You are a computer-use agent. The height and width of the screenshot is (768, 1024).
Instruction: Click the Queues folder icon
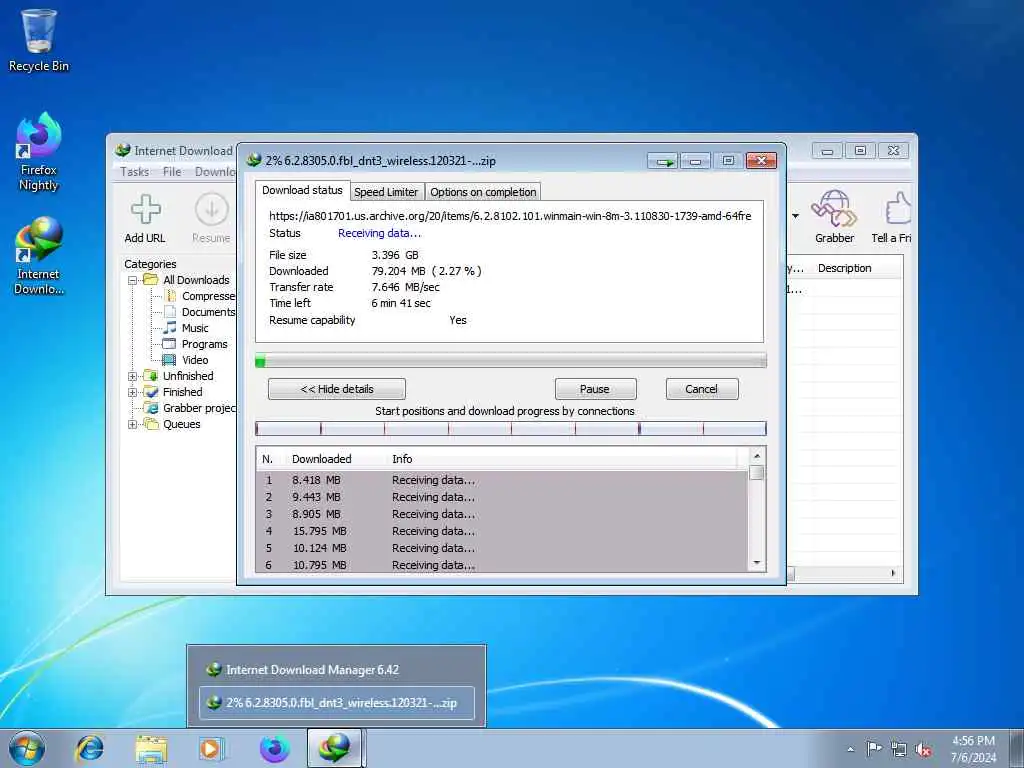151,424
